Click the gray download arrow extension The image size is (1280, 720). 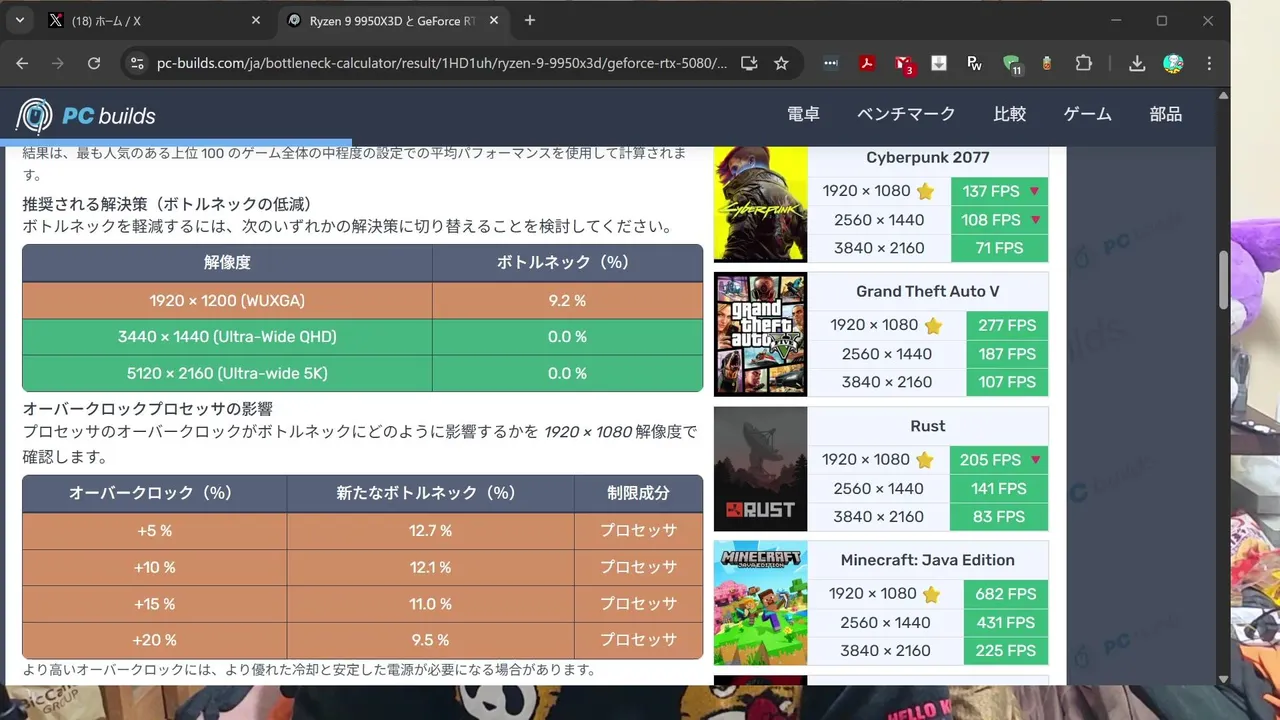click(x=938, y=63)
